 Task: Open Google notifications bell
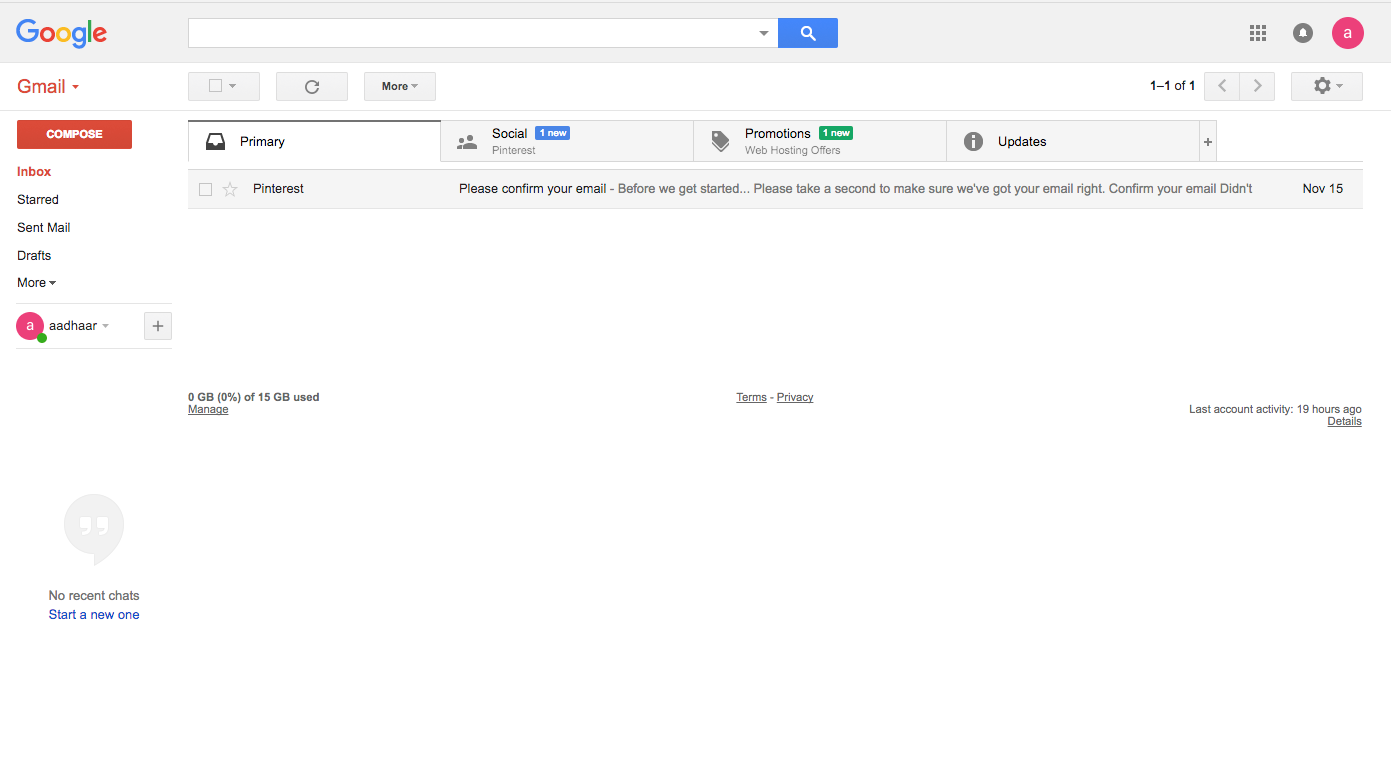point(1303,33)
